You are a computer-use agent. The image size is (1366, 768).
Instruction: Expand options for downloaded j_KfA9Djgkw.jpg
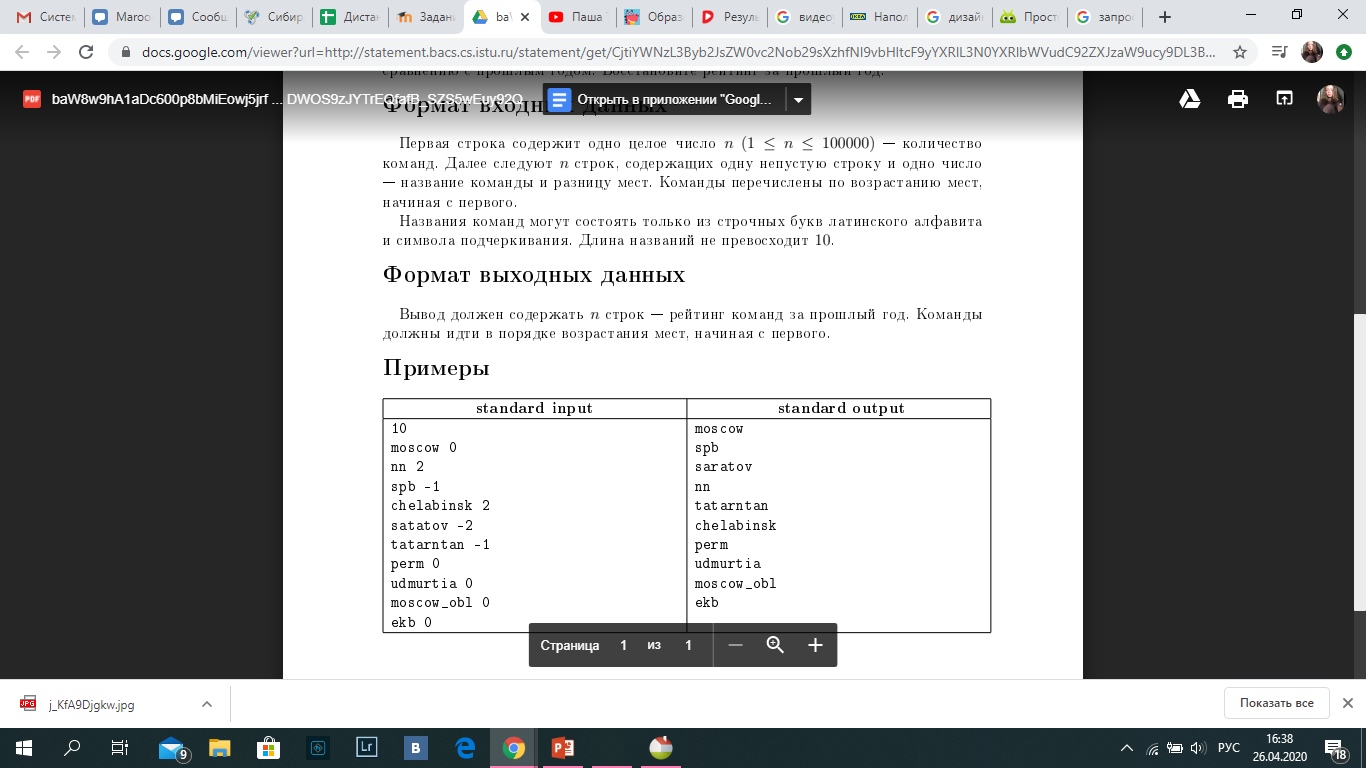point(207,704)
